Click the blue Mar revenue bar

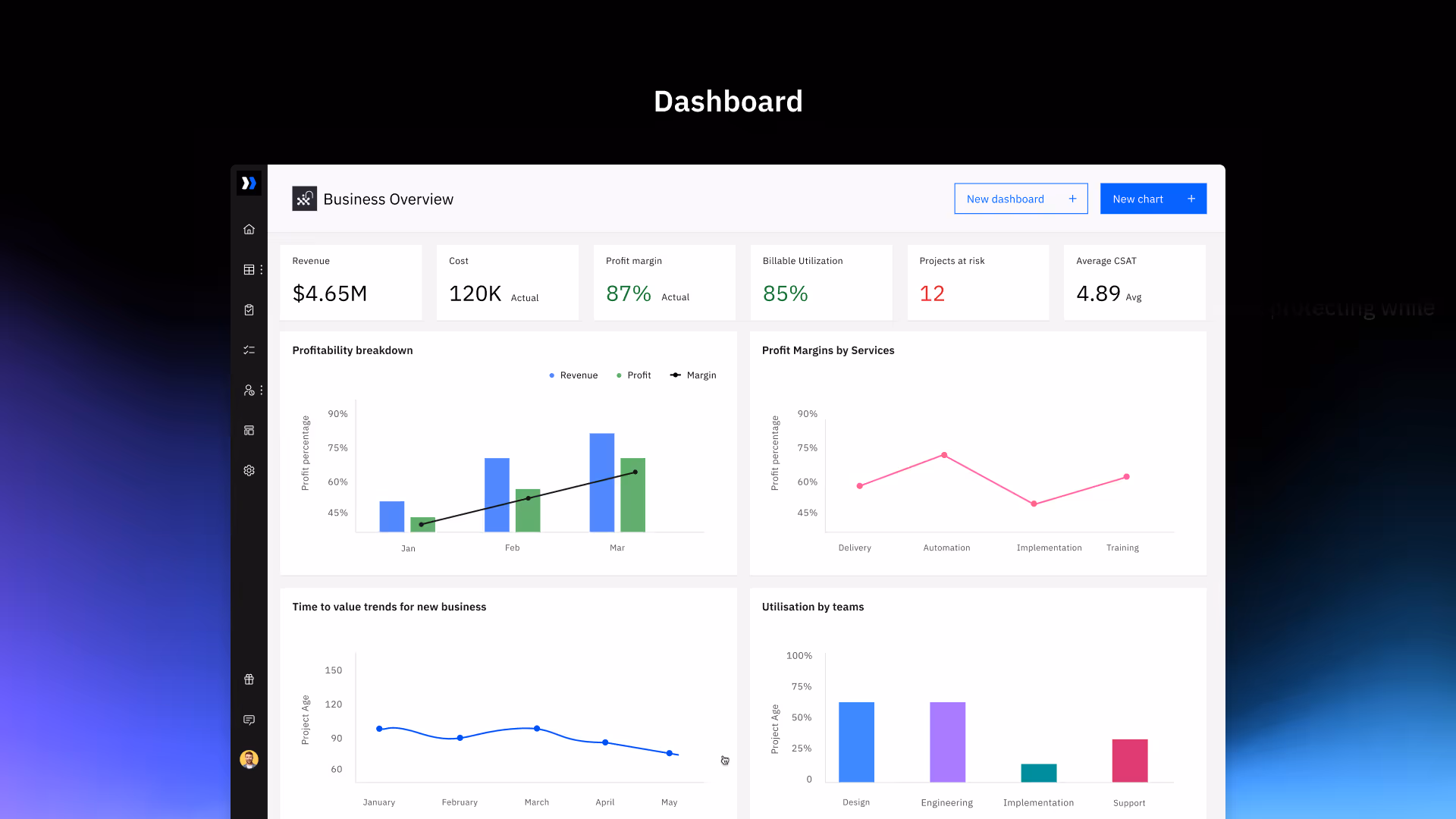pyautogui.click(x=602, y=482)
